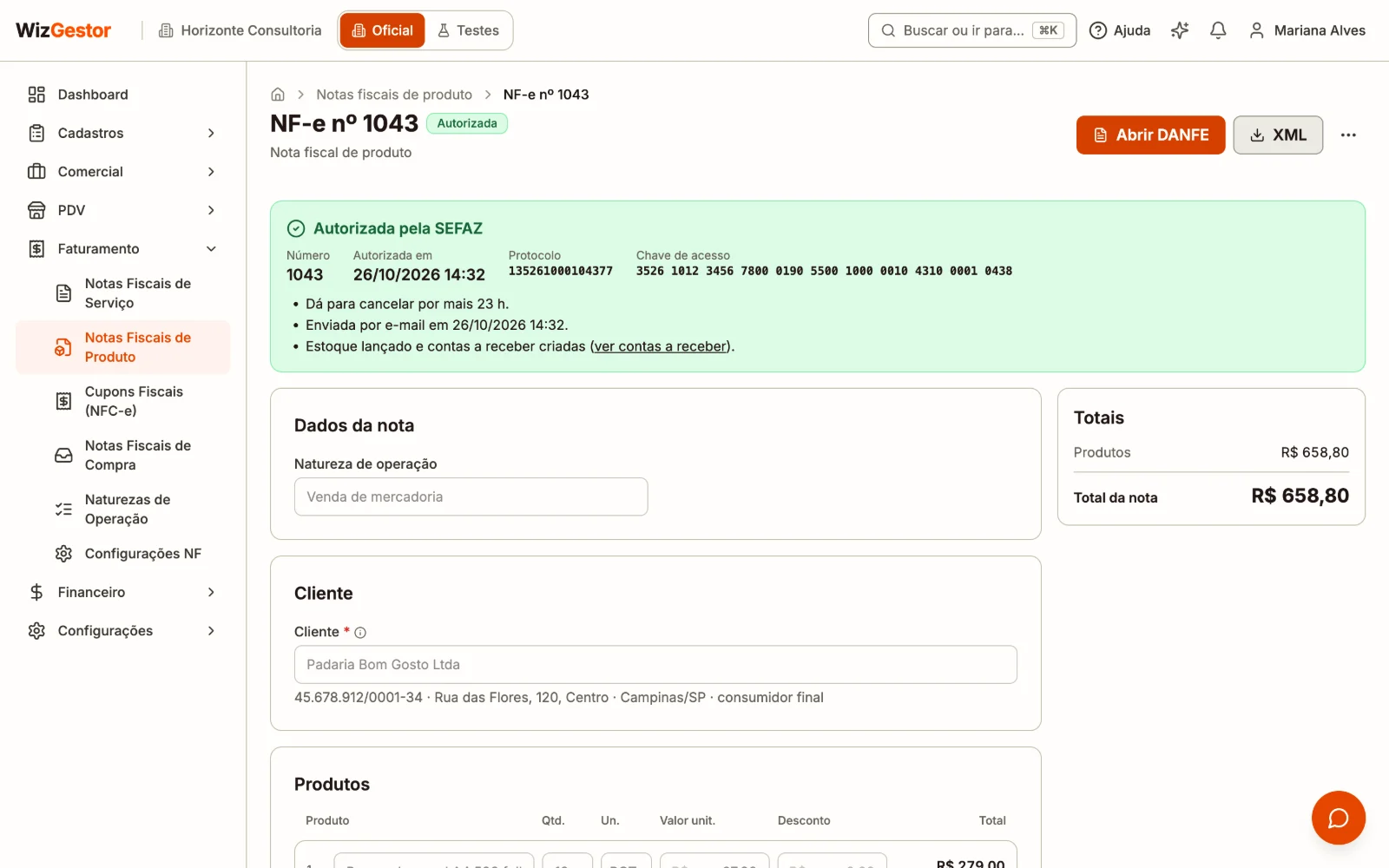Expand the PDV menu
Image resolution: width=1389 pixels, height=868 pixels.
(x=122, y=210)
